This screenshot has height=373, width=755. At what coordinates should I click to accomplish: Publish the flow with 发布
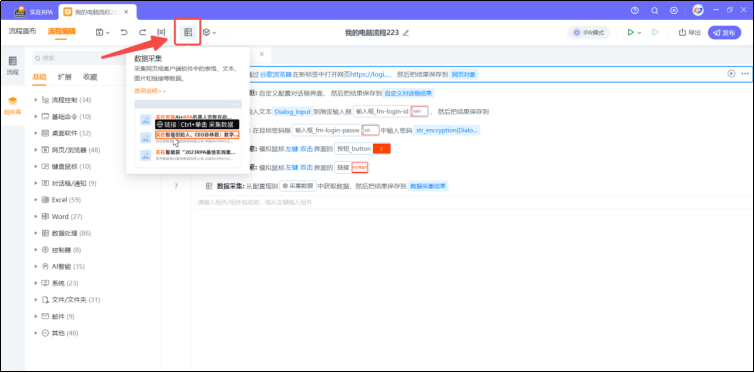(x=724, y=33)
